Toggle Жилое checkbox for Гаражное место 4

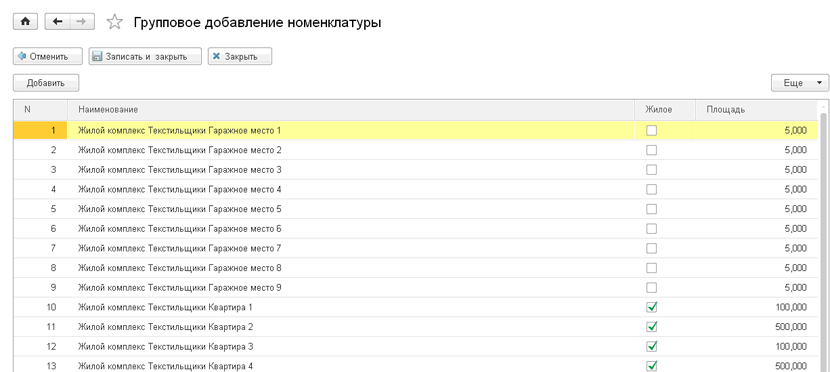tap(652, 189)
